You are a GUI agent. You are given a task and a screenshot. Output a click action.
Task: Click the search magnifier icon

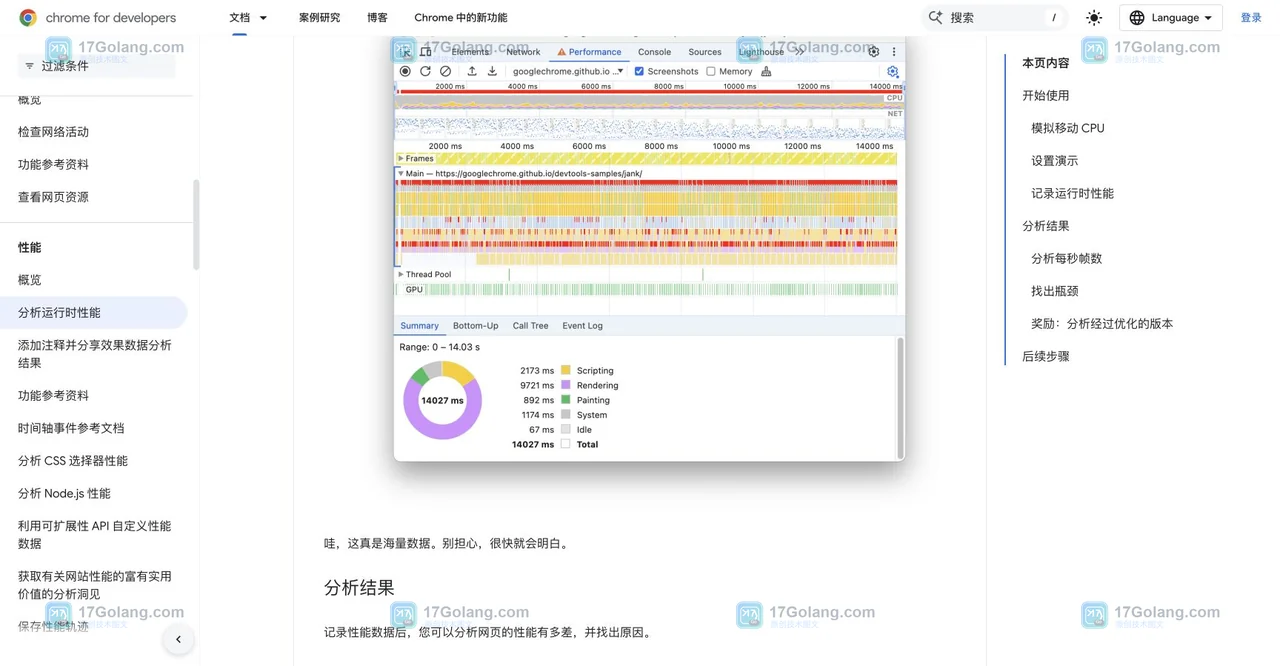[x=936, y=17]
